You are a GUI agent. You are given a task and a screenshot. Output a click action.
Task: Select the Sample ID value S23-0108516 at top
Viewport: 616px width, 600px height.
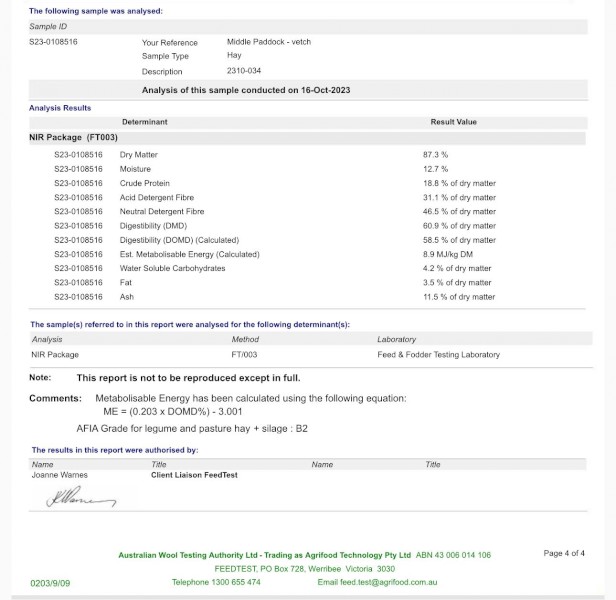53,42
